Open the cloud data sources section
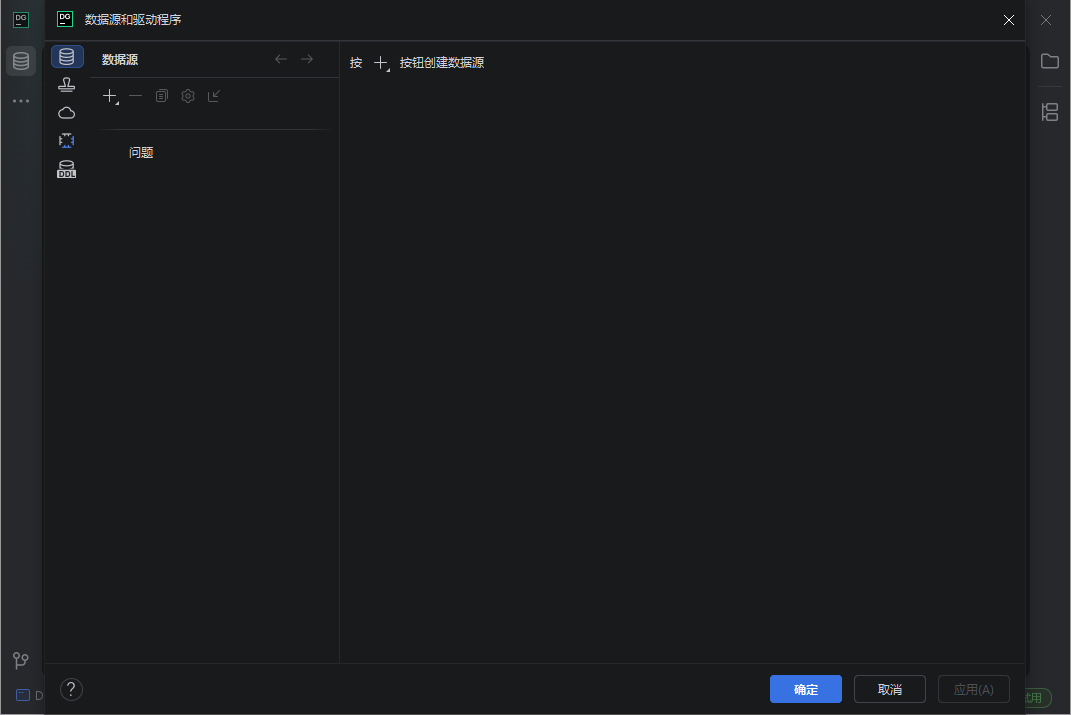 click(66, 112)
